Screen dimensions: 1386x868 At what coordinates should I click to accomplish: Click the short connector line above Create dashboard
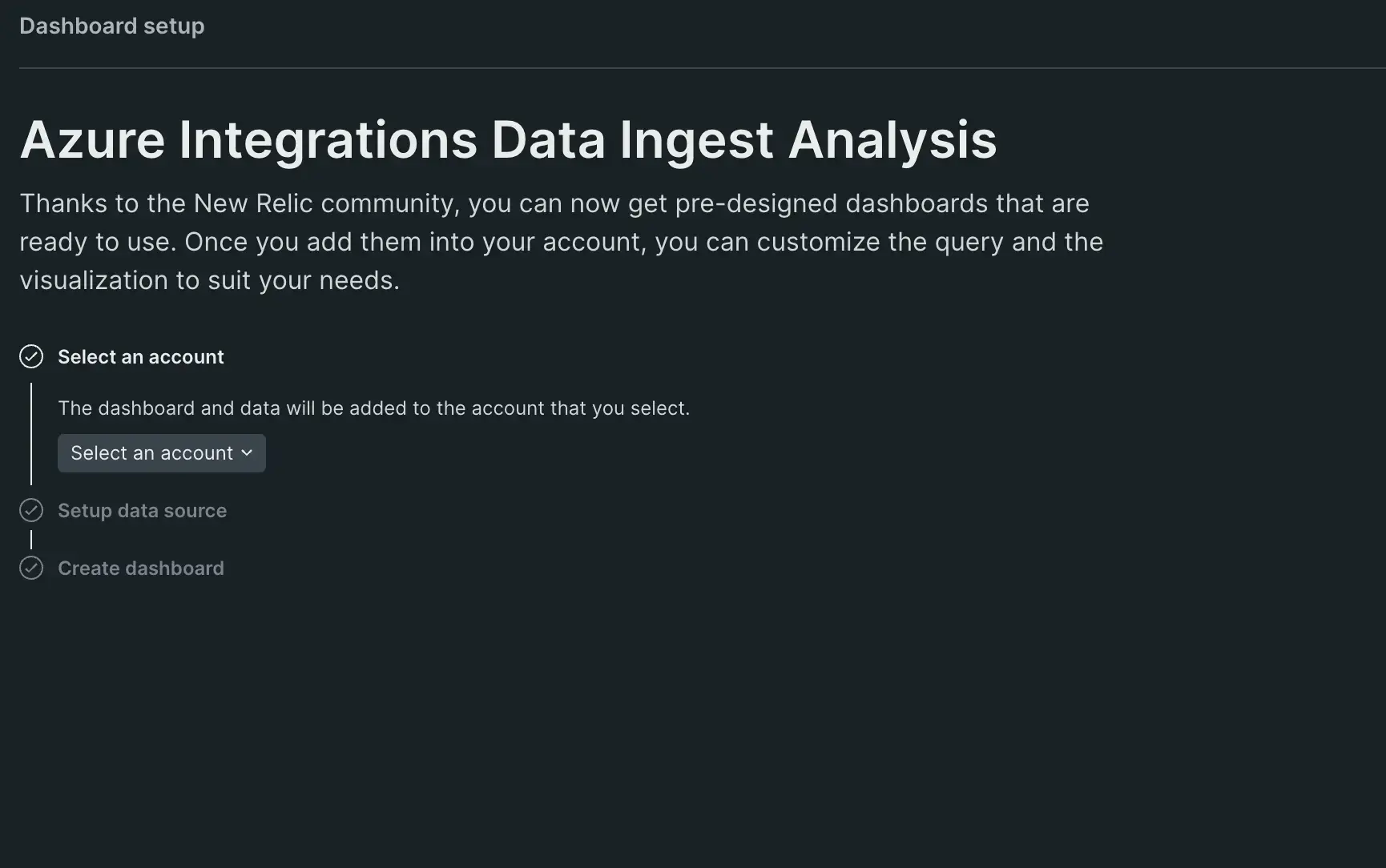(31, 539)
